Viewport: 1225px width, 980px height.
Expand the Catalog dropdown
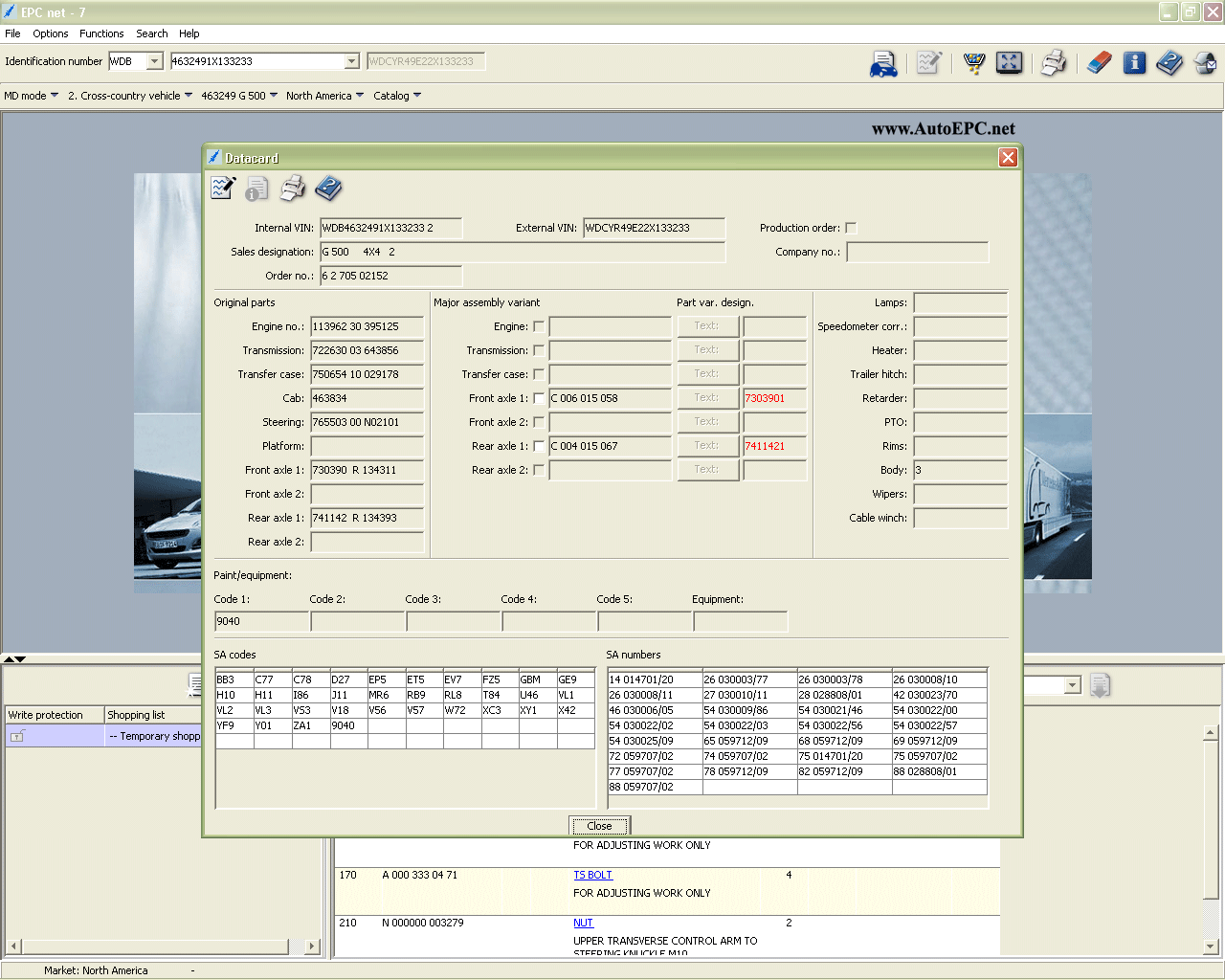(x=396, y=96)
